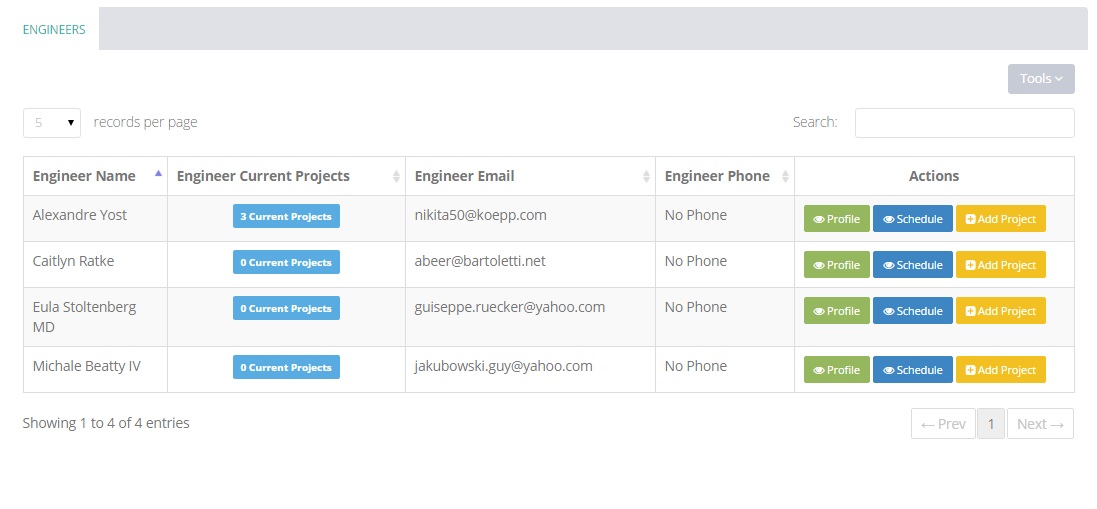Go to the Prev page
The width and height of the screenshot is (1097, 509).
[x=943, y=424]
